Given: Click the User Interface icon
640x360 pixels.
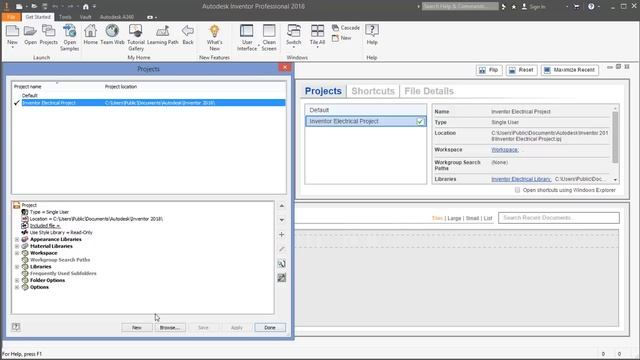Looking at the screenshot, I should click(x=247, y=31).
